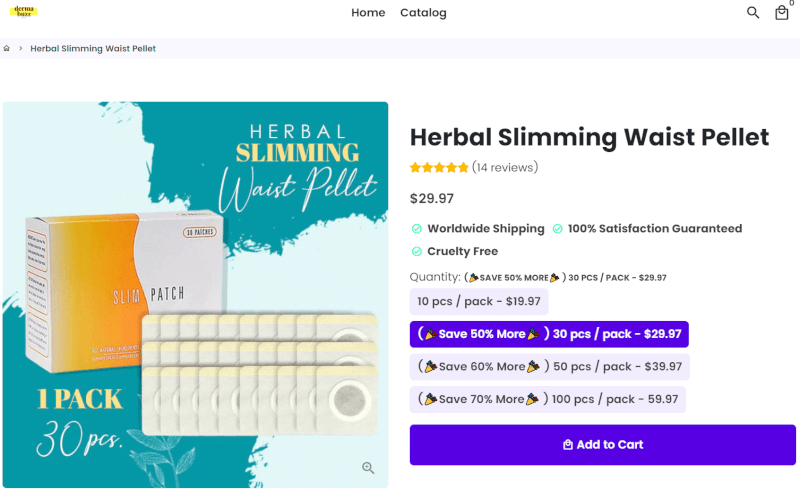The height and width of the screenshot is (491, 800).
Task: Go to the Catalog menu item
Action: [423, 13]
